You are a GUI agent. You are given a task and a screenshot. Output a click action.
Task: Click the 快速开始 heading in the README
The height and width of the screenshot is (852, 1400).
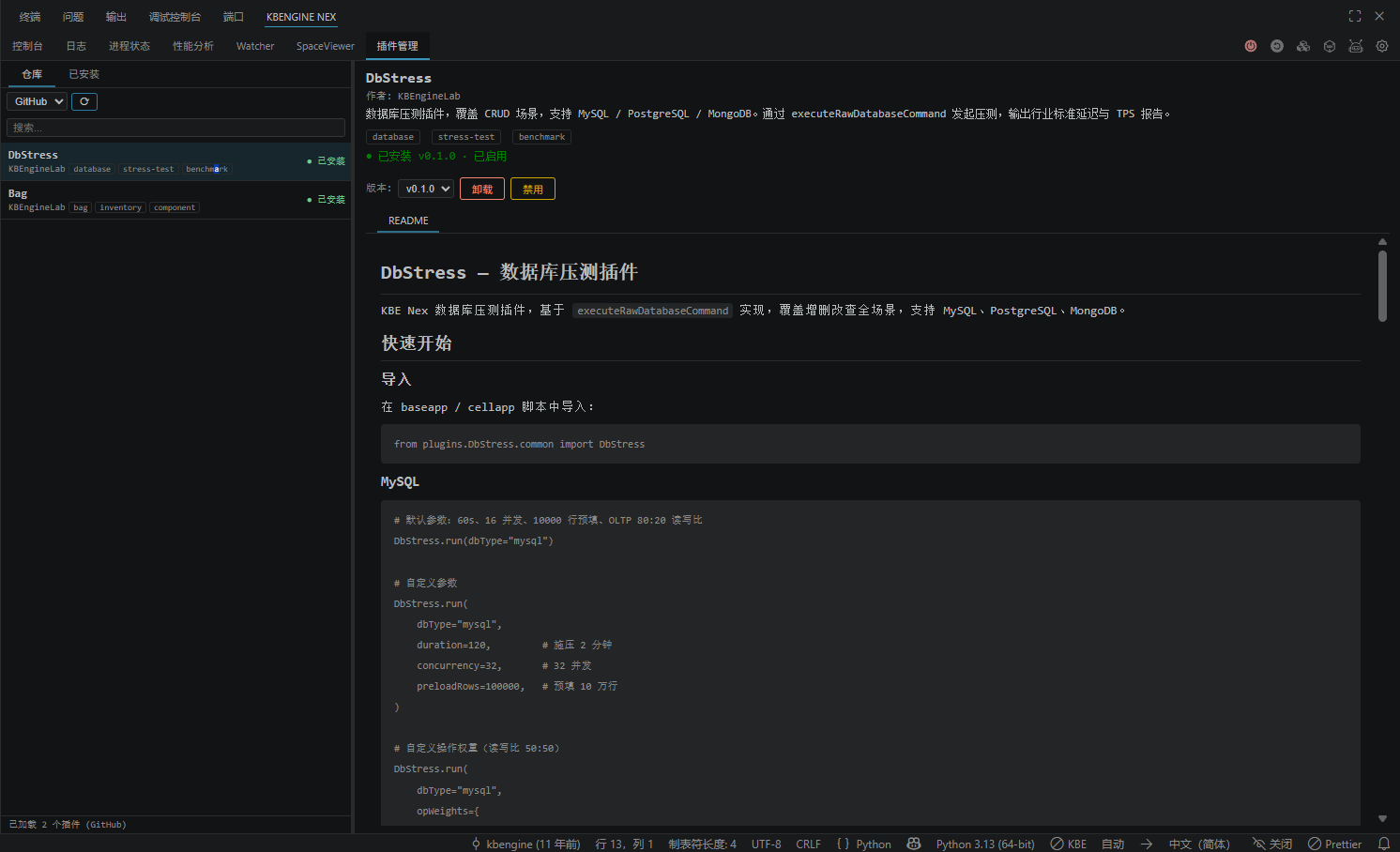click(x=417, y=343)
